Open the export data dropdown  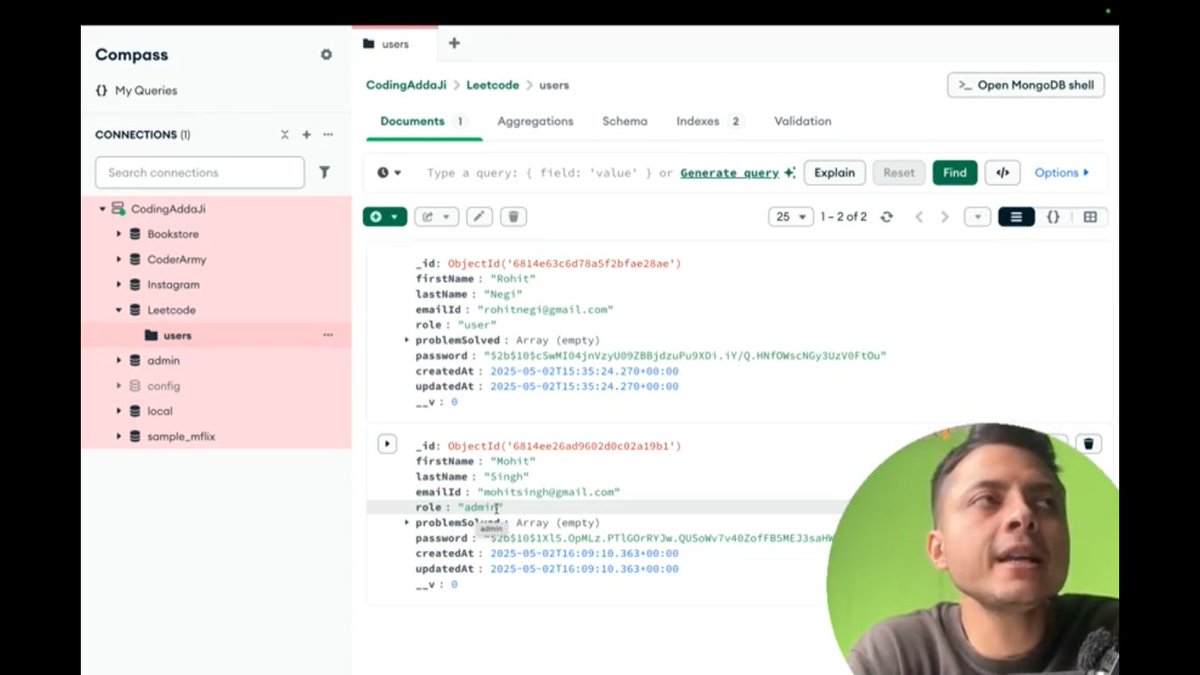click(437, 217)
